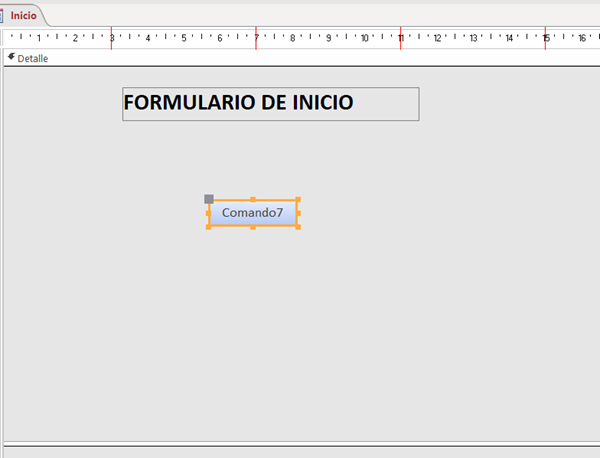Viewport: 600px width, 458px height.
Task: Grab the gray move handle of Comando7
Action: pyautogui.click(x=209, y=199)
